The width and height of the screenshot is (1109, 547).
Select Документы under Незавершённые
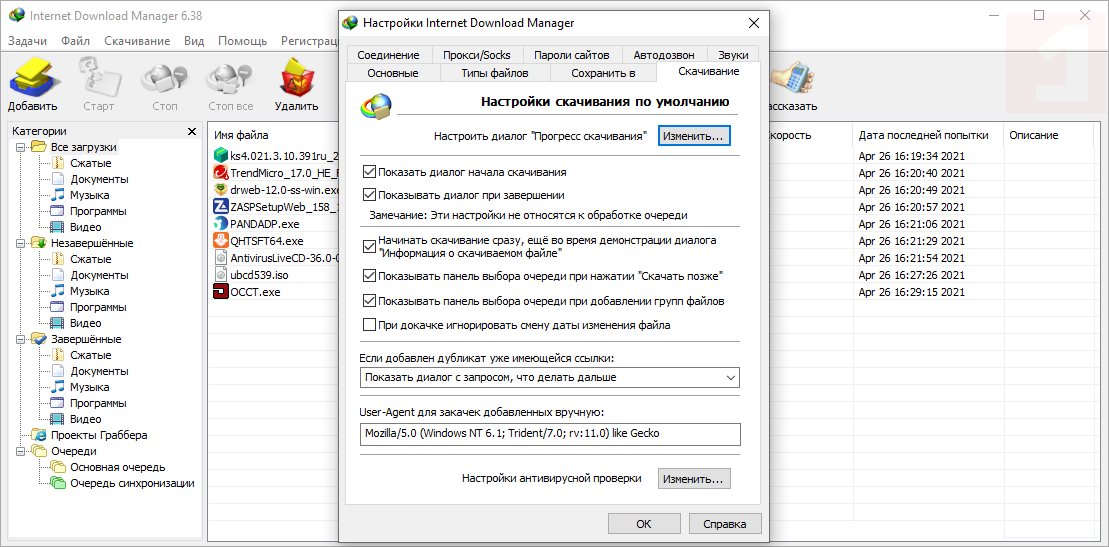click(x=99, y=275)
